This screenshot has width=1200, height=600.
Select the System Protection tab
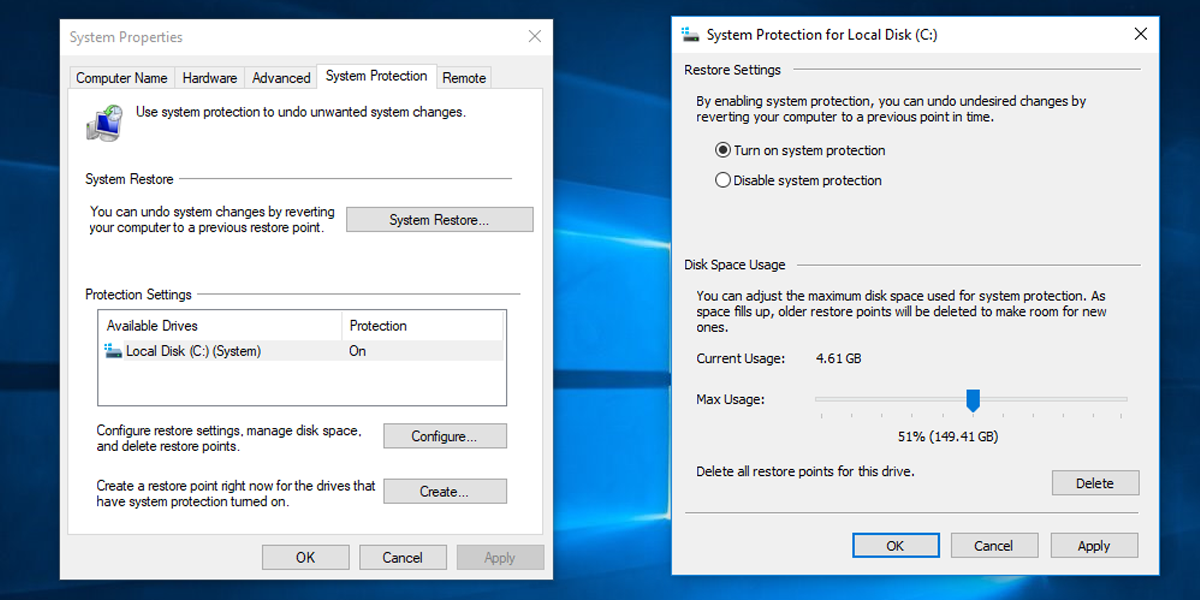tap(376, 75)
